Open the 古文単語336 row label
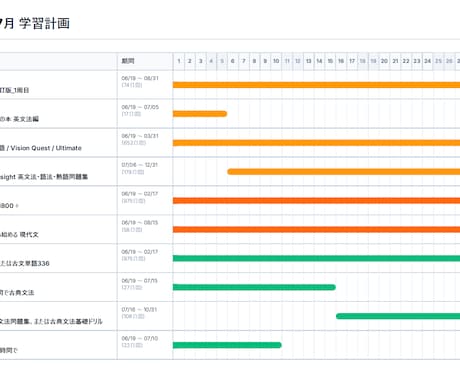Image resolution: width=460 pixels, height=380 pixels. [25, 263]
